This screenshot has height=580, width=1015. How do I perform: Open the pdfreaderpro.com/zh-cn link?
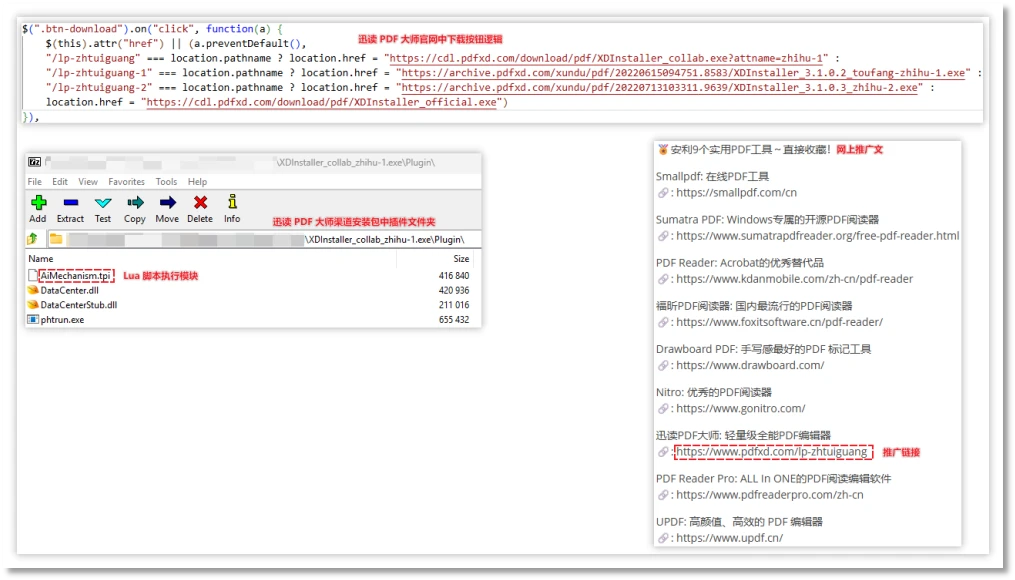pos(770,495)
